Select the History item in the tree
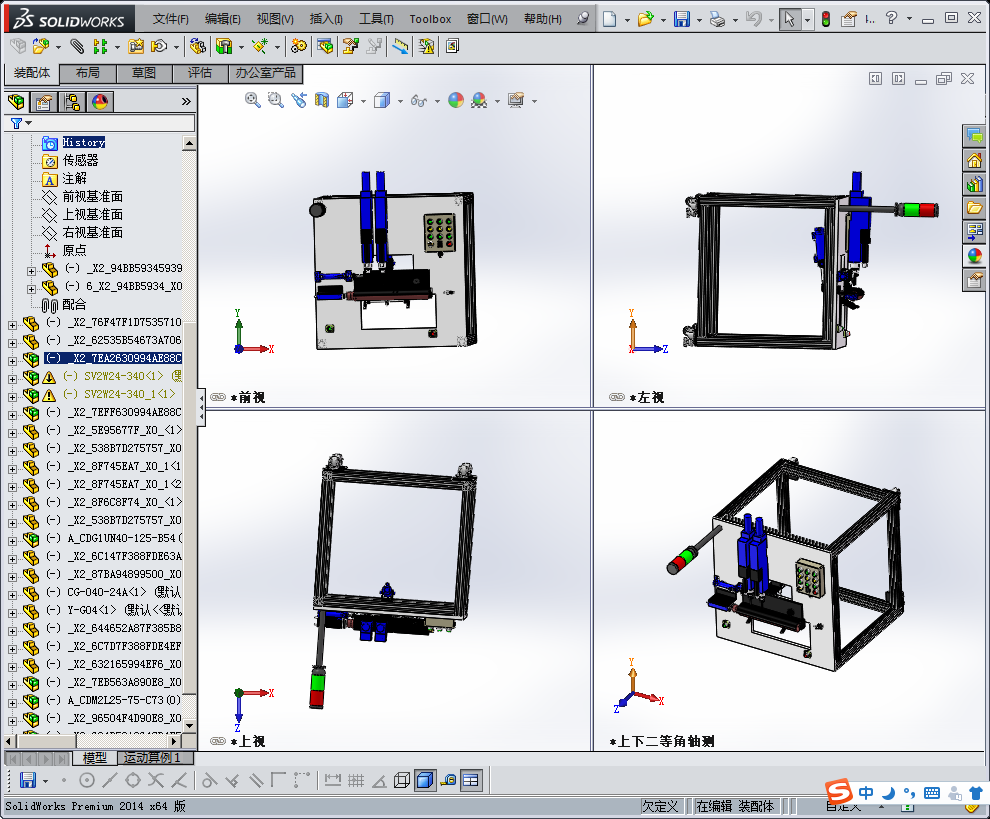This screenshot has height=819, width=990. point(83,142)
